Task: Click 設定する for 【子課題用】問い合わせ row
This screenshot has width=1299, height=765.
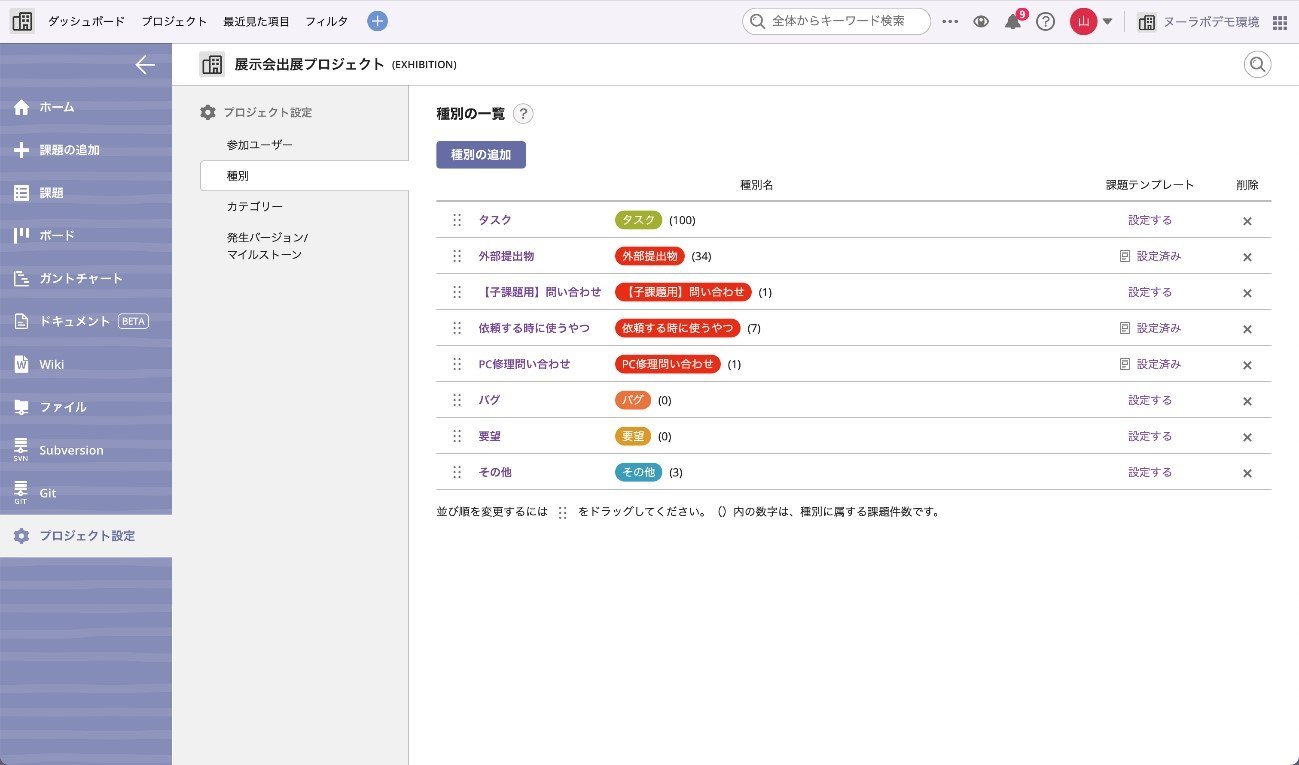Action: [x=1150, y=292]
